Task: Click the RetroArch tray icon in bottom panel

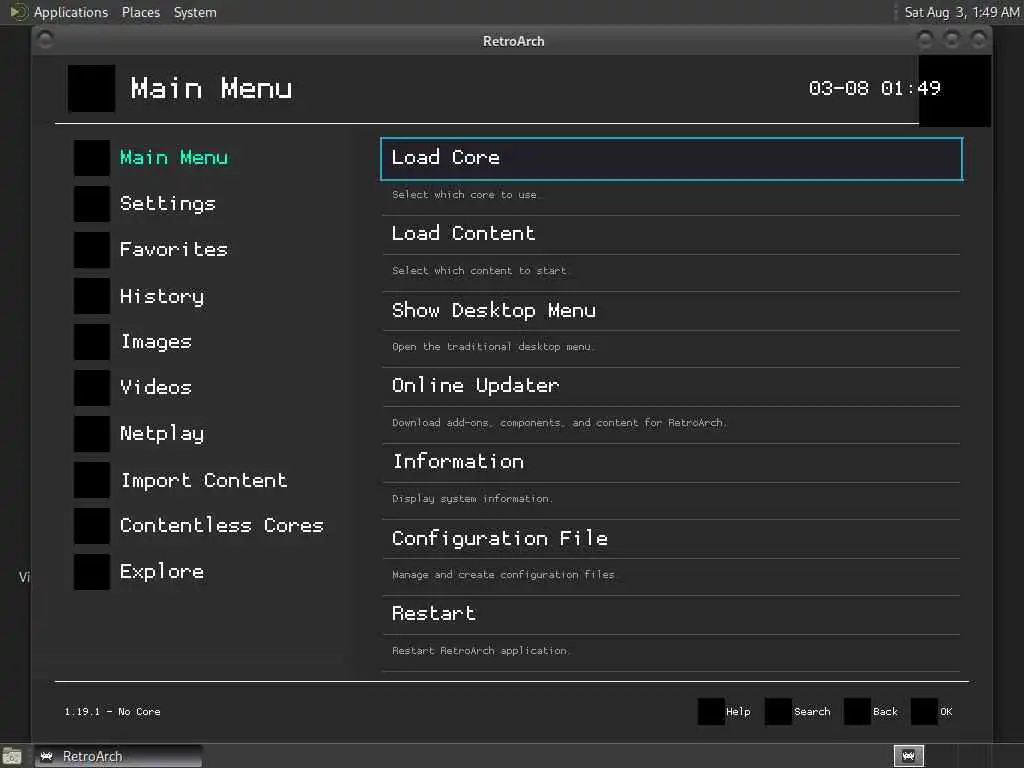Action: click(x=908, y=756)
